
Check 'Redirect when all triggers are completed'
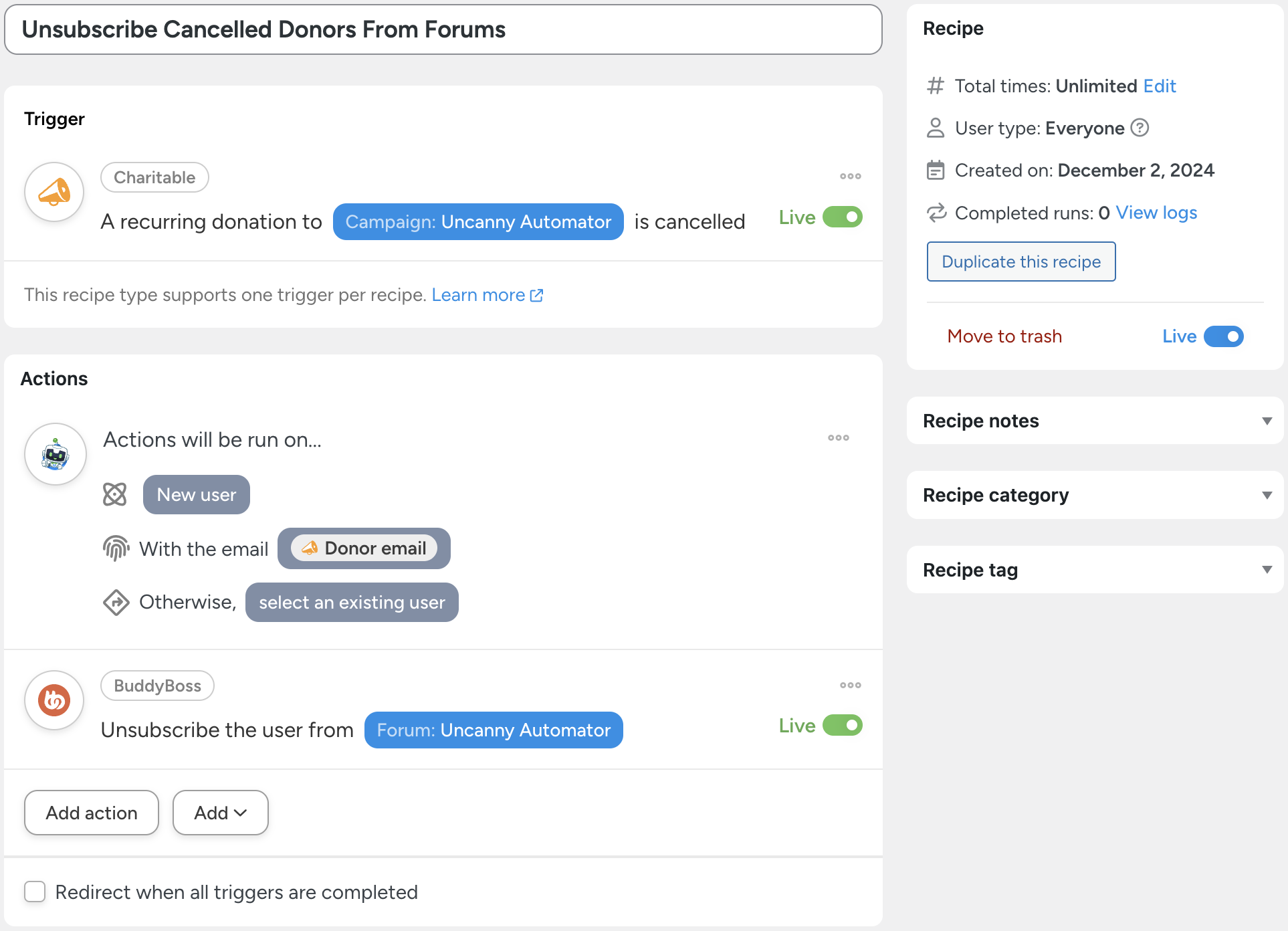point(35,892)
